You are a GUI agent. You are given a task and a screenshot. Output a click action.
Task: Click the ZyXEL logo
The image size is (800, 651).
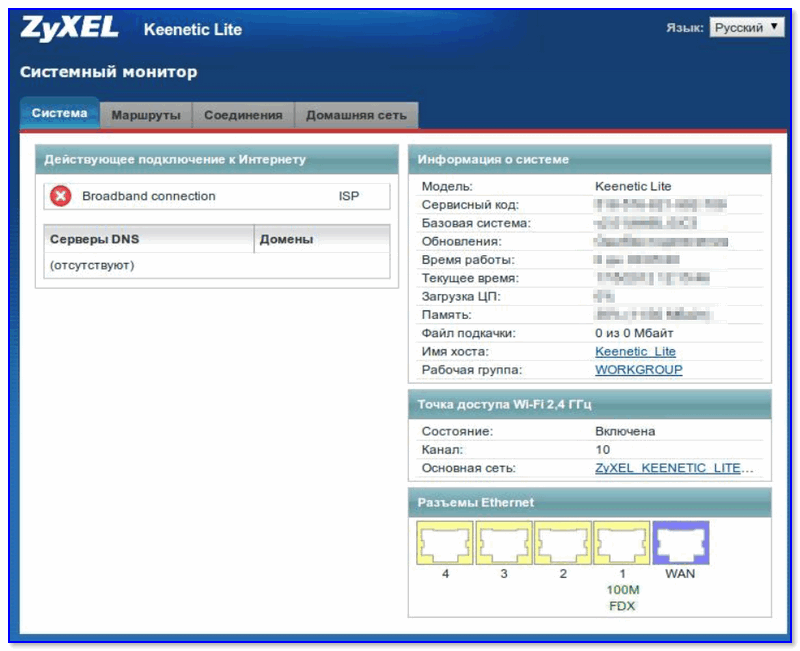(x=69, y=28)
